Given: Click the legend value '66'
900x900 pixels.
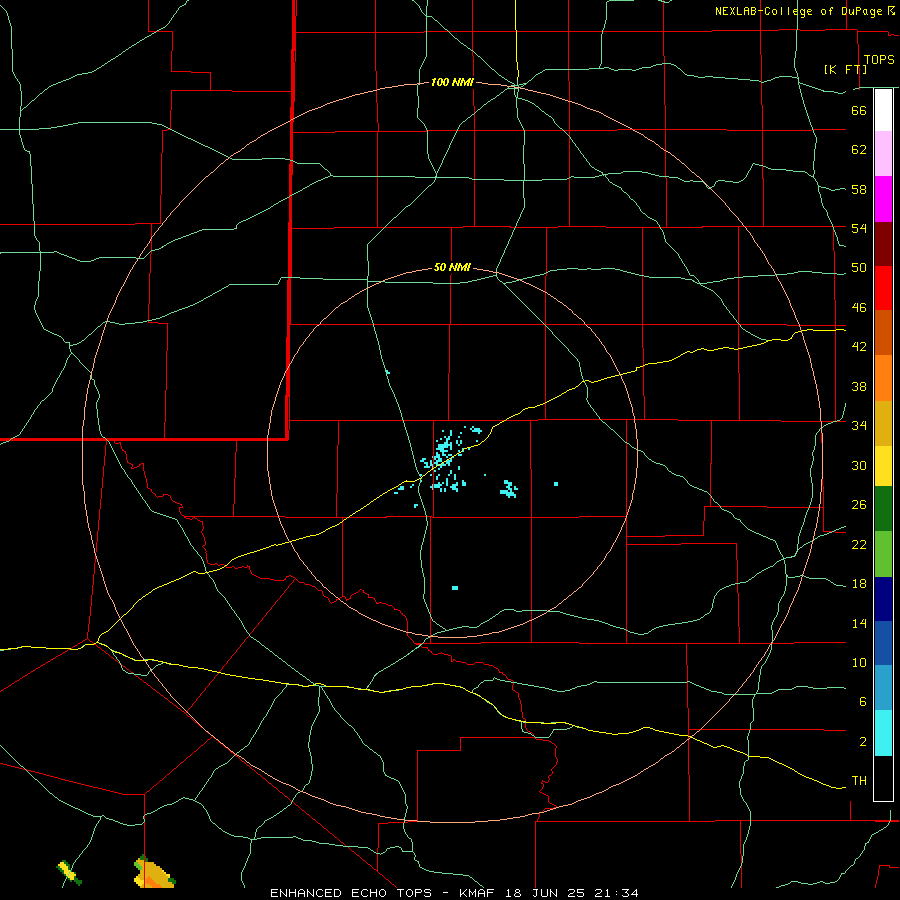Looking at the screenshot, I should coord(859,110).
